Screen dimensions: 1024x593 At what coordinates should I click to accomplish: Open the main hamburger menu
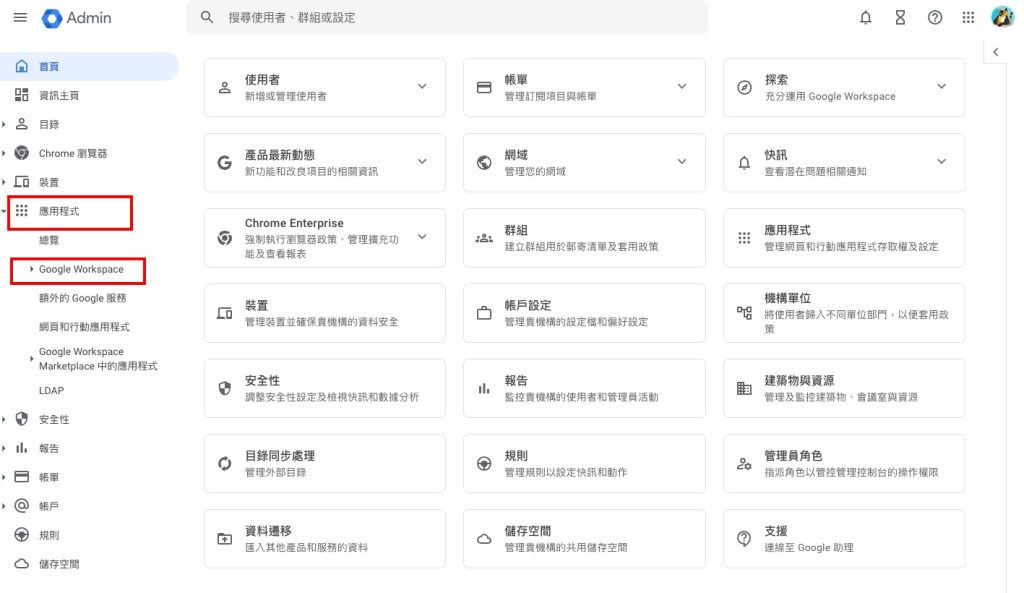click(20, 18)
